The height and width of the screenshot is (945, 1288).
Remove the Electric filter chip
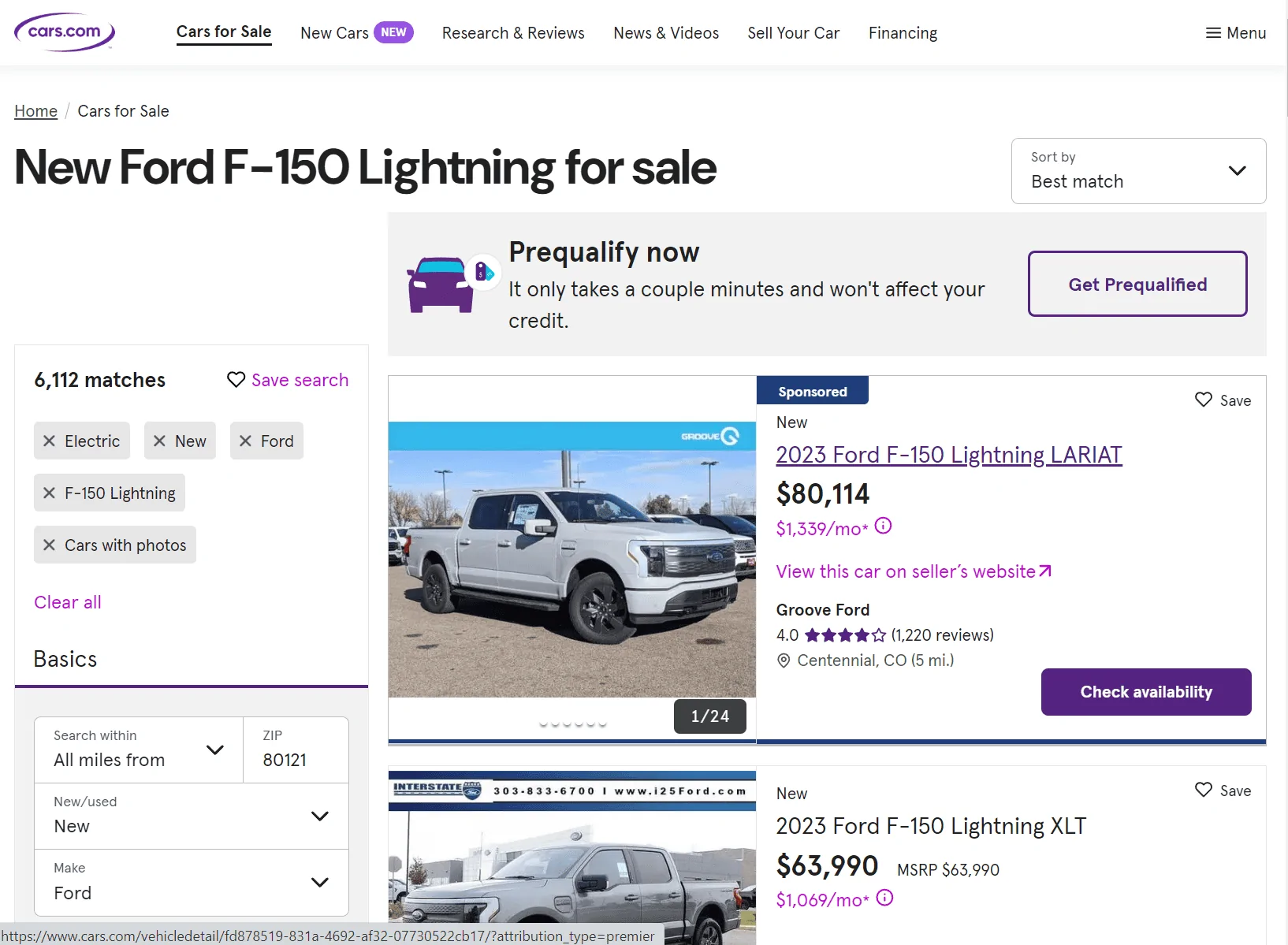tap(49, 441)
